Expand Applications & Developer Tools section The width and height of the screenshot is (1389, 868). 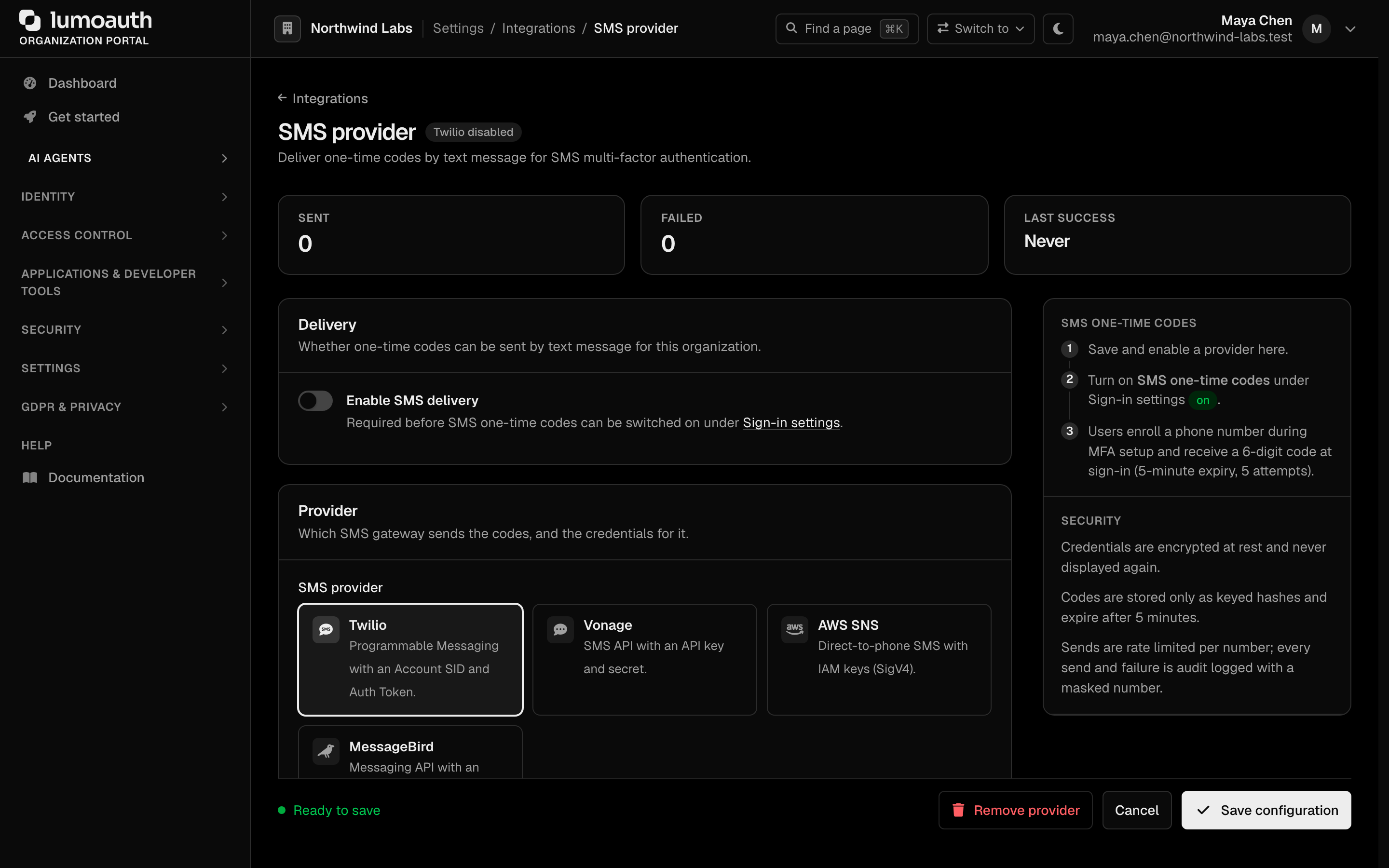124,283
